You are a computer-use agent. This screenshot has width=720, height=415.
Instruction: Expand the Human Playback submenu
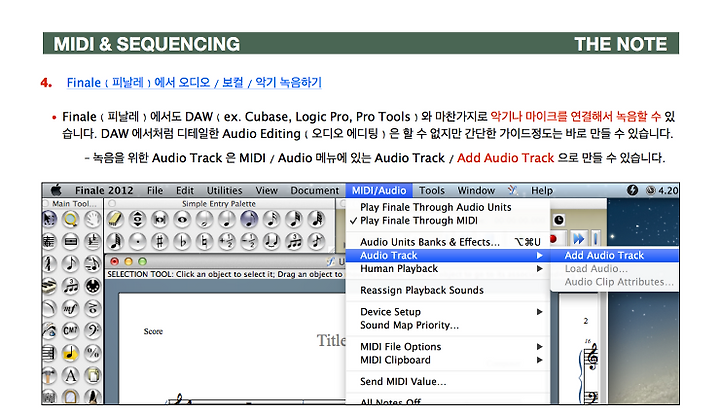[x=448, y=269]
